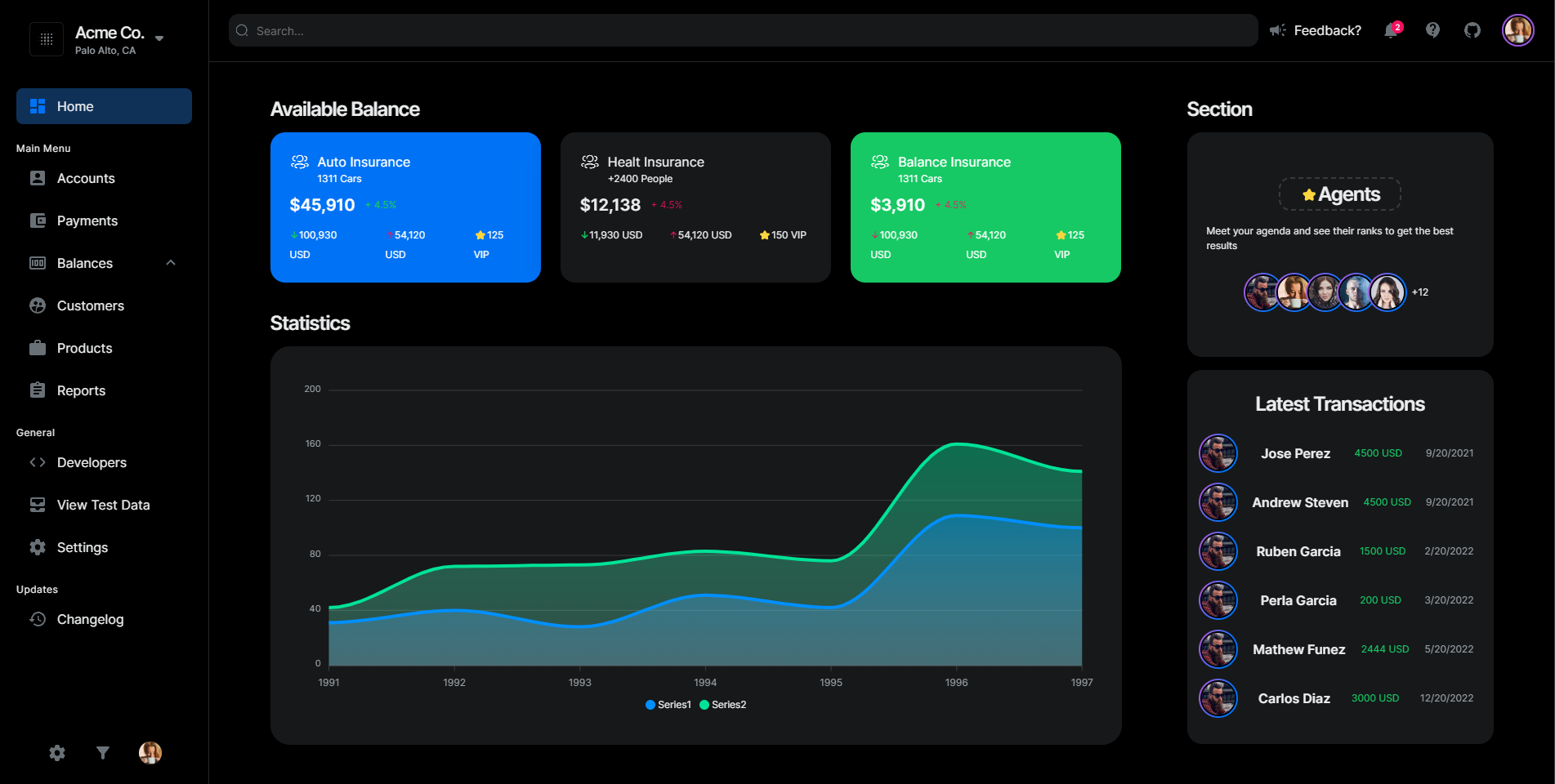Switch to the Home tab

[x=74, y=106]
